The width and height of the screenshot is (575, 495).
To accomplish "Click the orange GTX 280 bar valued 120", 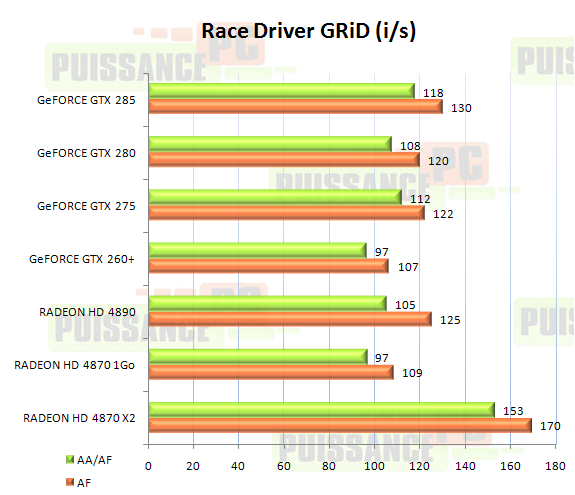I will 284,160.
